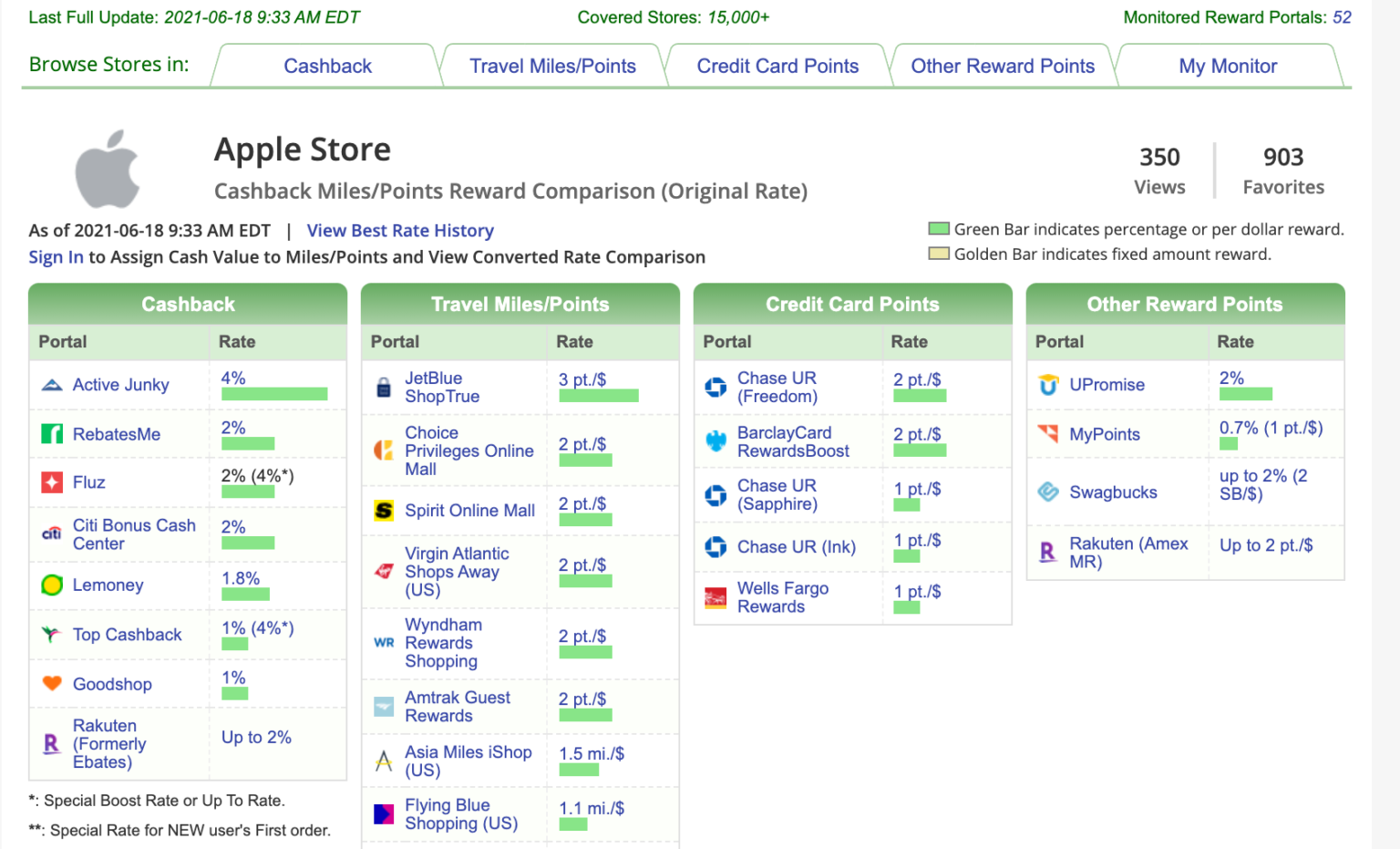This screenshot has width=1400, height=849.
Task: Open View Best Rate History
Action: pos(399,231)
